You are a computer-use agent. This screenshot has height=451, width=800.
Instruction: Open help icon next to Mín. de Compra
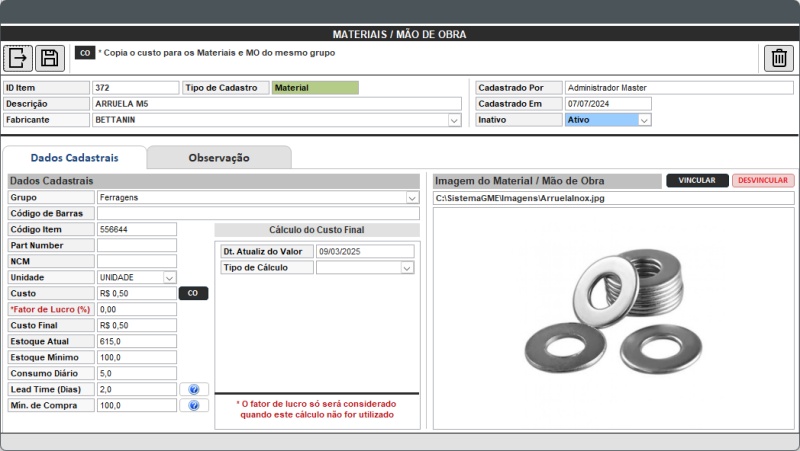click(x=194, y=405)
